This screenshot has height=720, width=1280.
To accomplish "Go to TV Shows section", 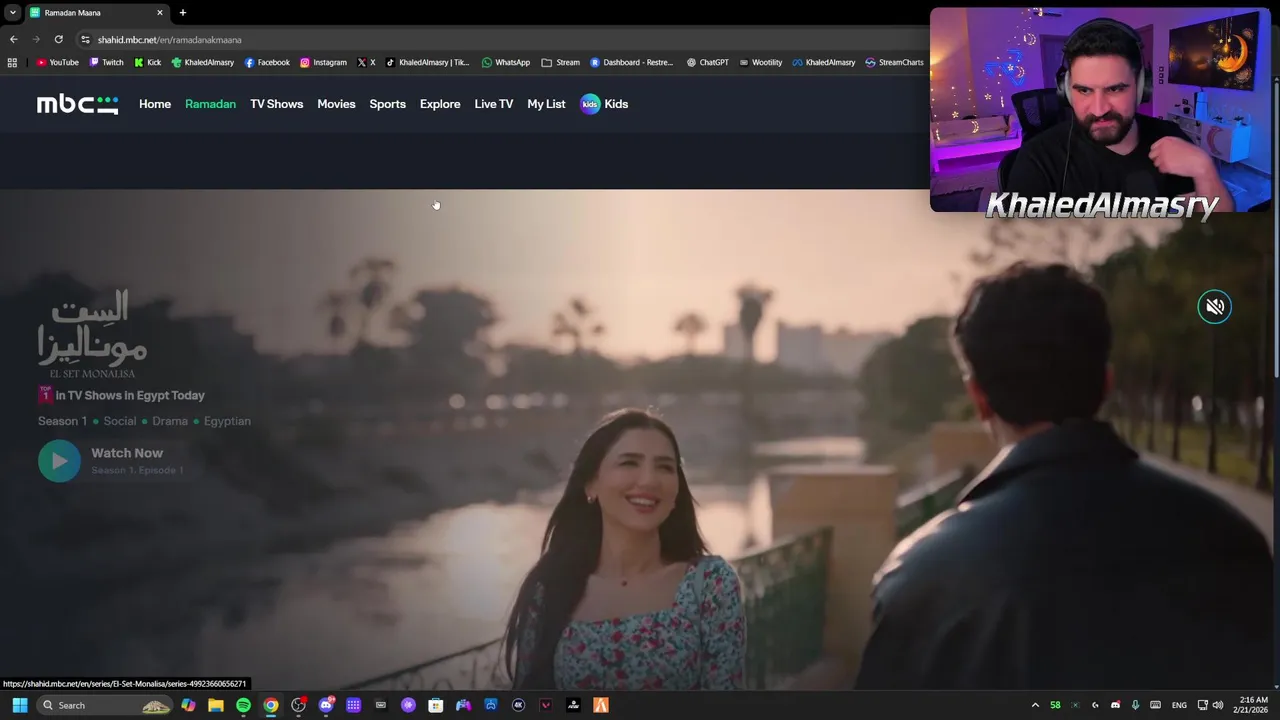I will 276,104.
